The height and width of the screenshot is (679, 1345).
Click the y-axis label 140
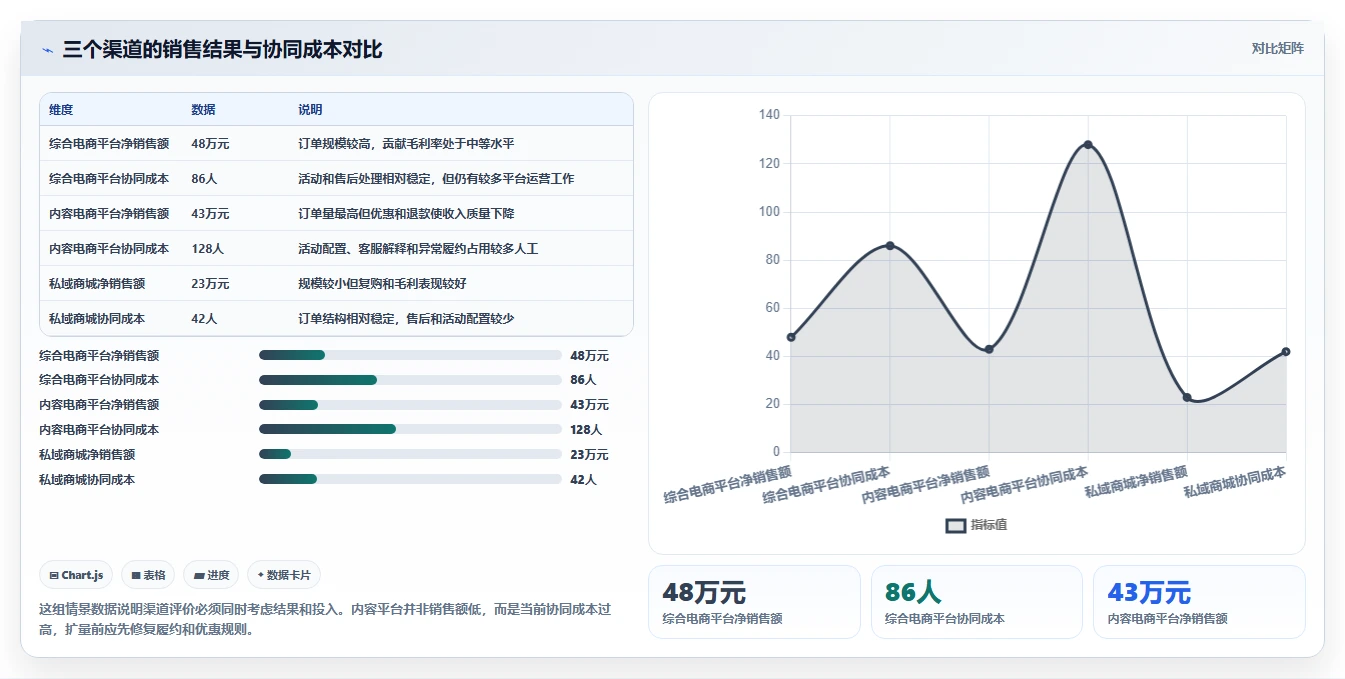pos(769,115)
